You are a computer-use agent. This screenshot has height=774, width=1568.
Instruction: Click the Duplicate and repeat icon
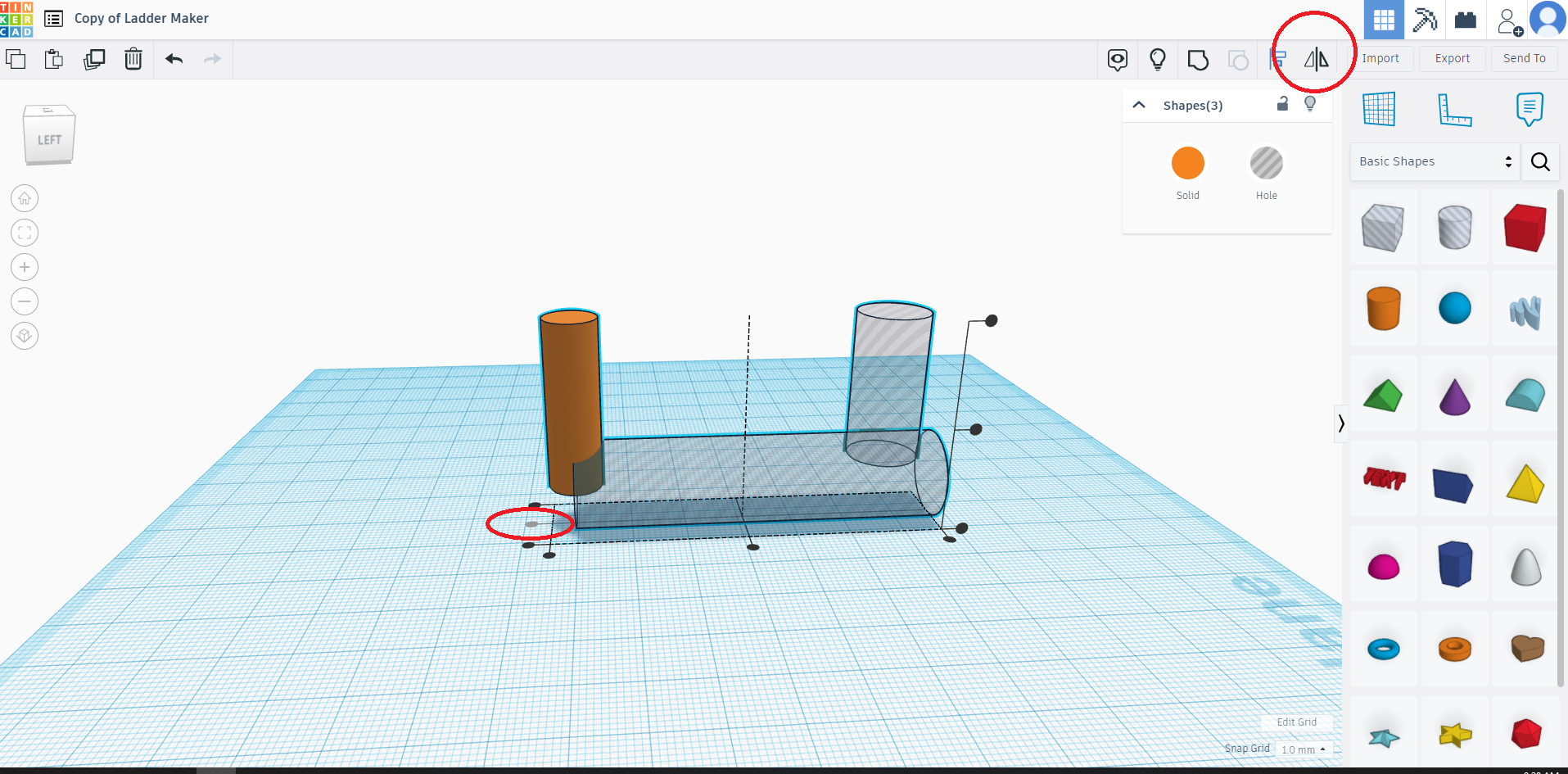click(x=94, y=59)
